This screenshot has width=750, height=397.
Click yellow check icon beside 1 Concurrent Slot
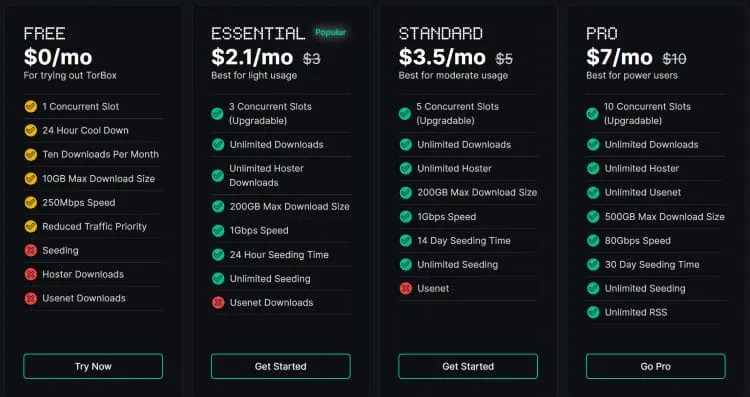[31, 106]
